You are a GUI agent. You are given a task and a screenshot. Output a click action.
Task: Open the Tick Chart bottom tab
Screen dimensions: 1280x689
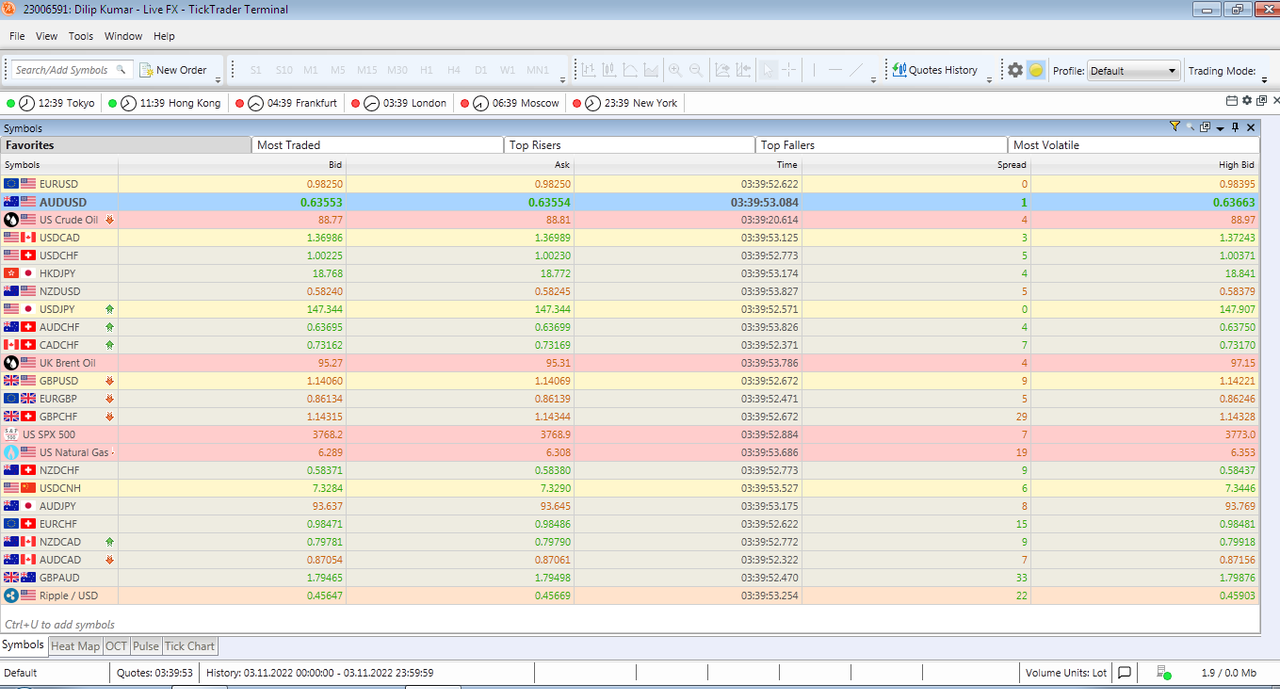click(190, 646)
